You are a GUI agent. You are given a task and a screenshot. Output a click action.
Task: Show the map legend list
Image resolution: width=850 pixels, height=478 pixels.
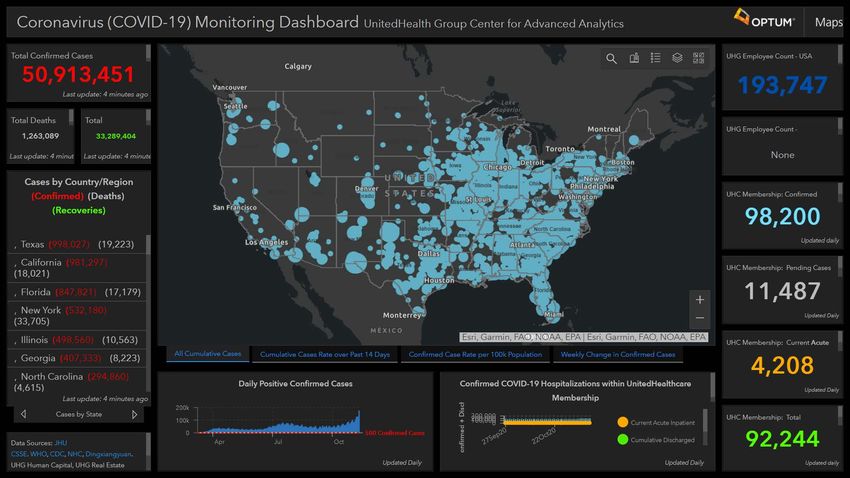(x=655, y=57)
